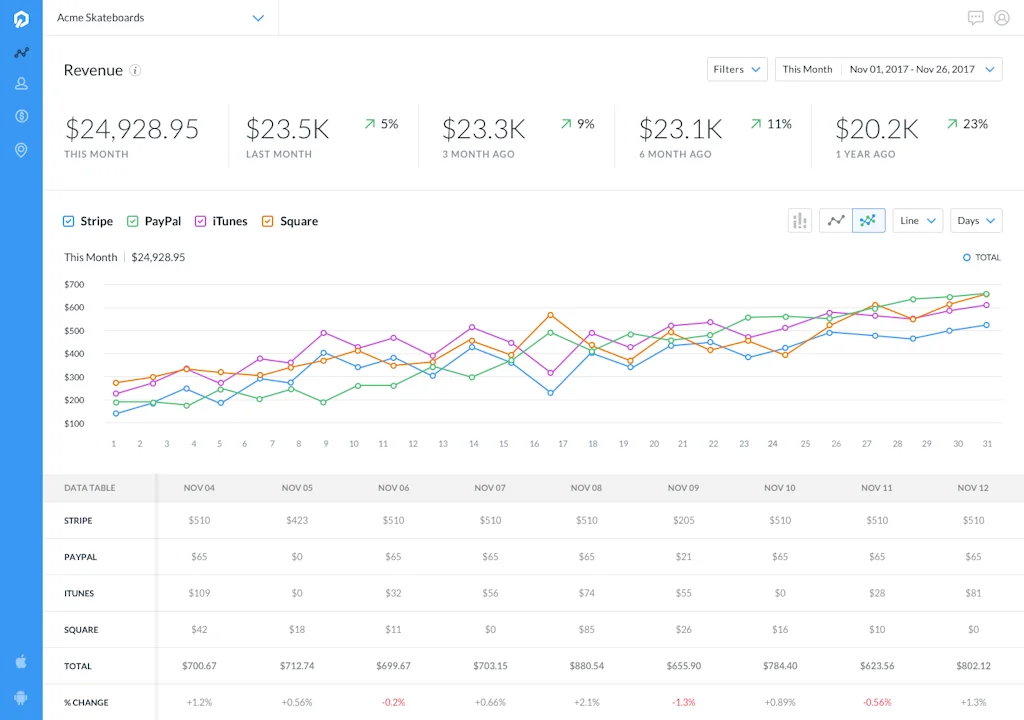Open the charts analytics sidebar icon
The width and height of the screenshot is (1024, 720).
tap(22, 52)
